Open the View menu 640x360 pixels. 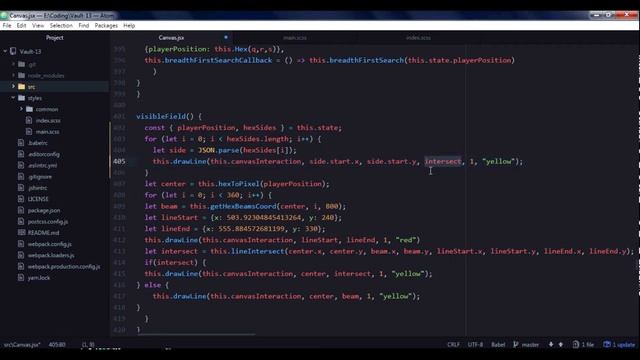click(x=38, y=25)
